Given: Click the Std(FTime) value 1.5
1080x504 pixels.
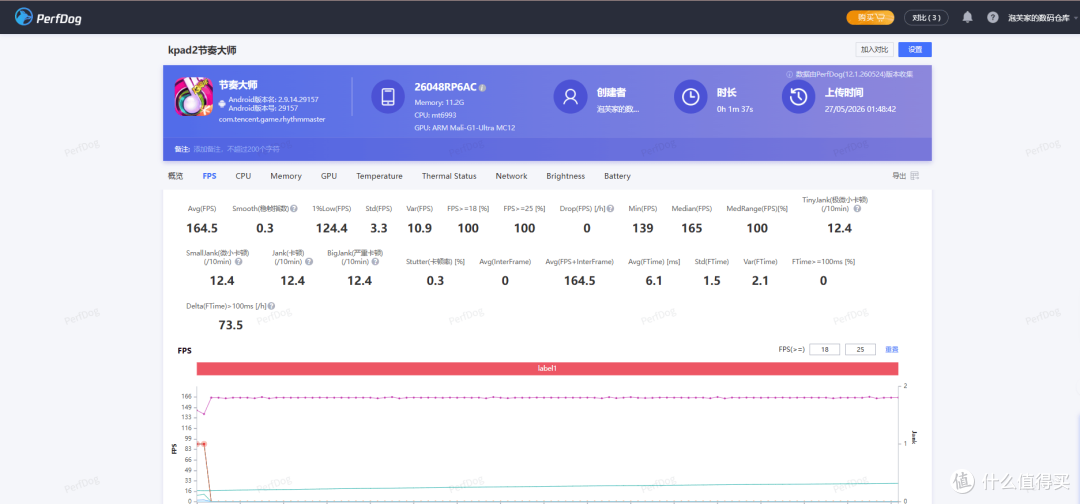Looking at the screenshot, I should (712, 281).
